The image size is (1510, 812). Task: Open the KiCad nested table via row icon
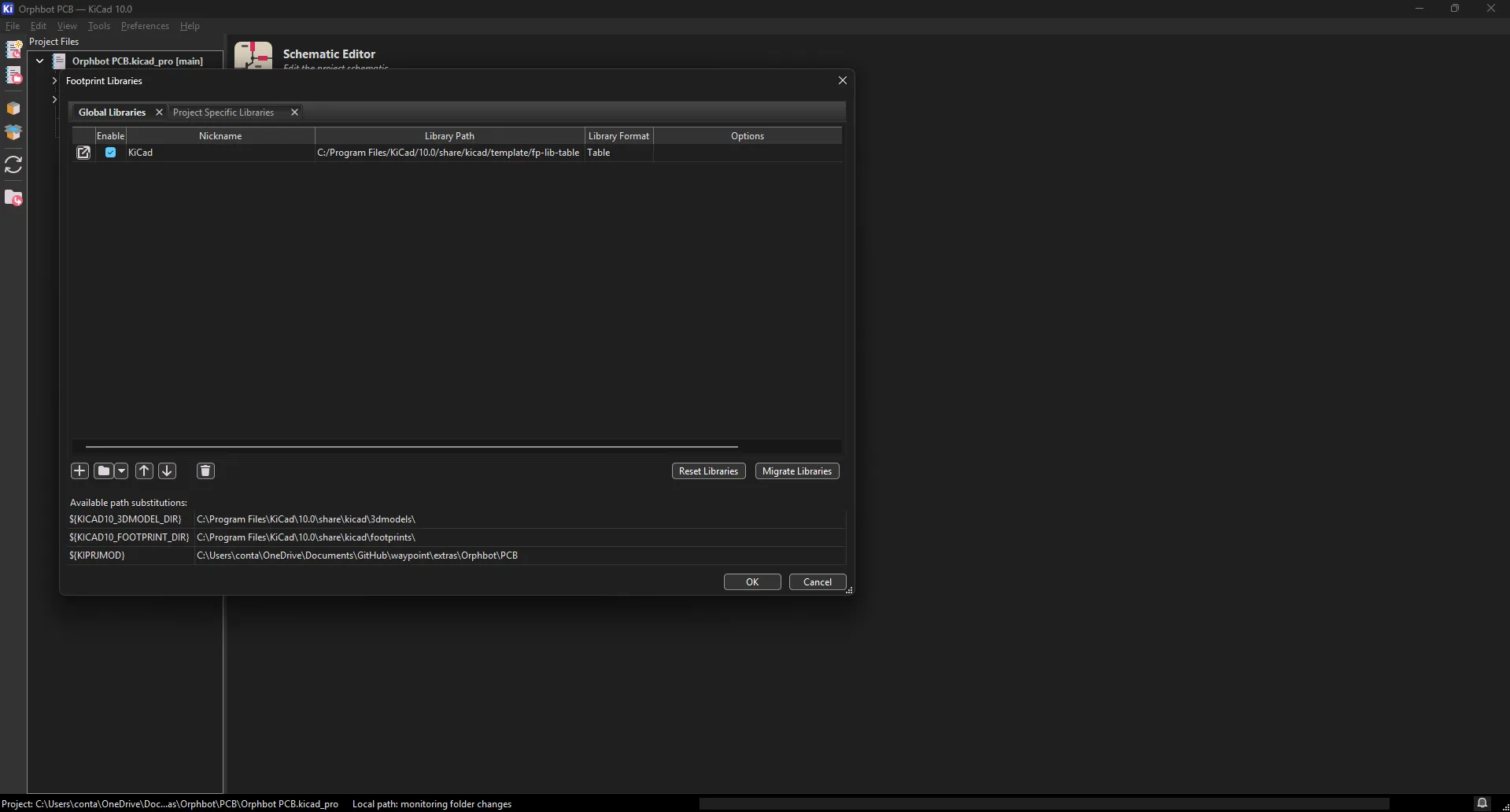coord(83,153)
